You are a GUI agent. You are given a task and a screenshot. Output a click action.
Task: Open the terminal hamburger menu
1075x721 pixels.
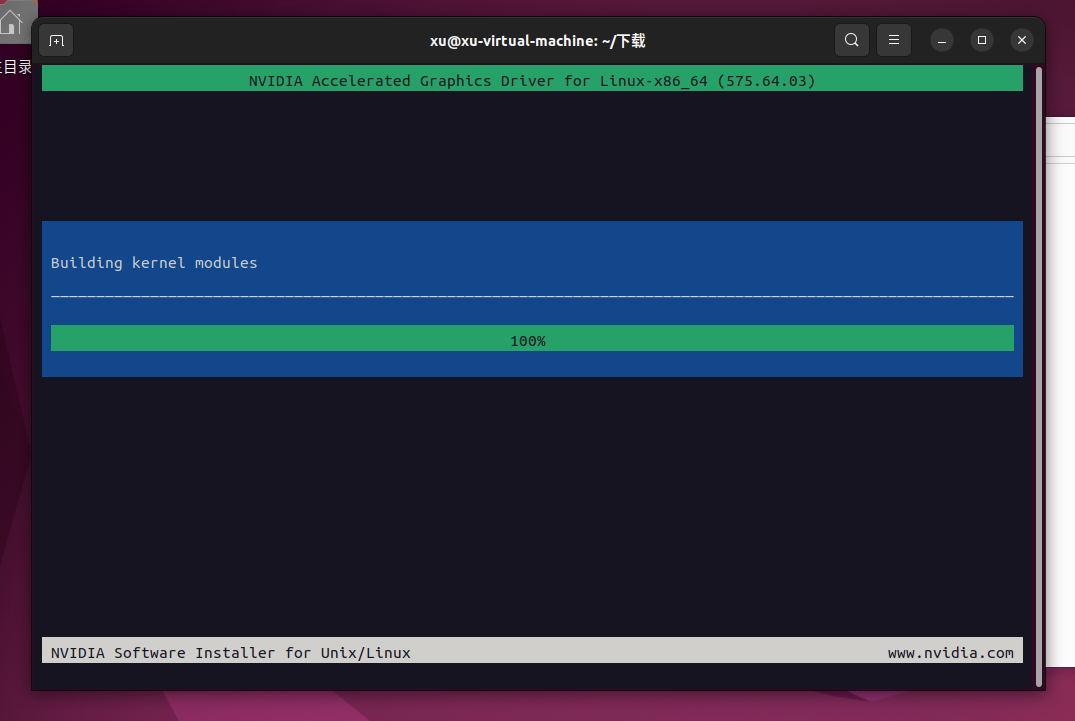pyautogui.click(x=894, y=40)
